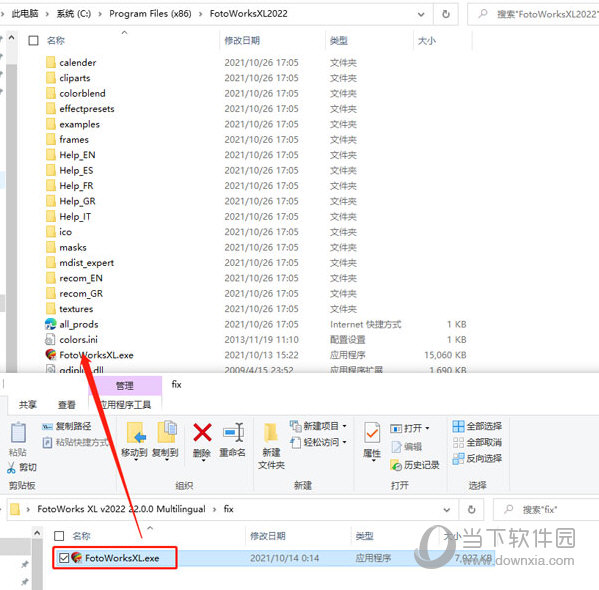Click the Rename (重命名) icon
Screen dimensions: 599x590
233,432
